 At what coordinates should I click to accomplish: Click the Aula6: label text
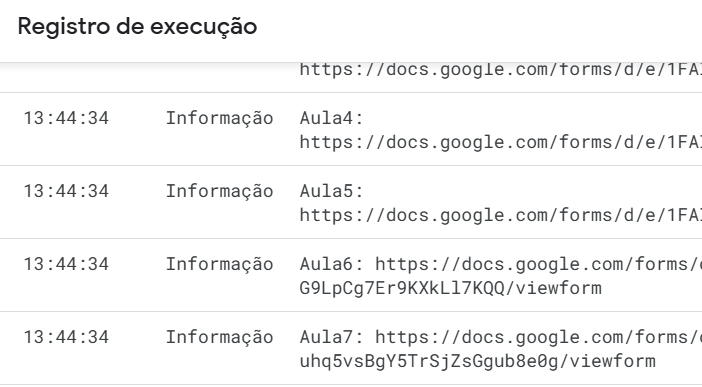(331, 264)
